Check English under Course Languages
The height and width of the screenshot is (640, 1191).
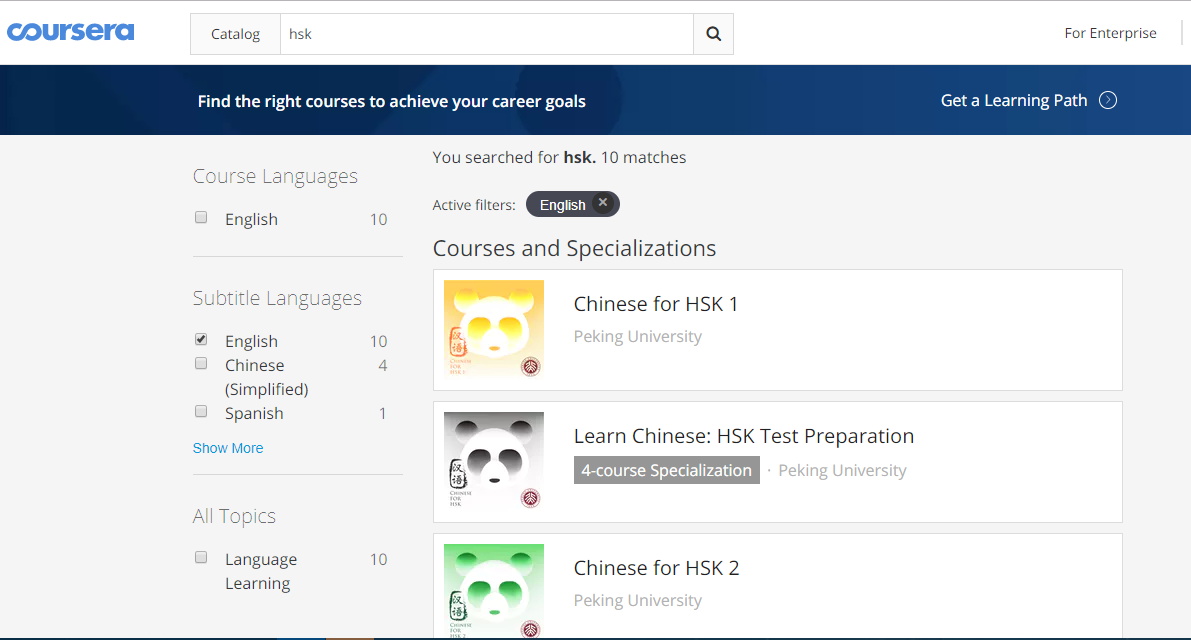[201, 217]
